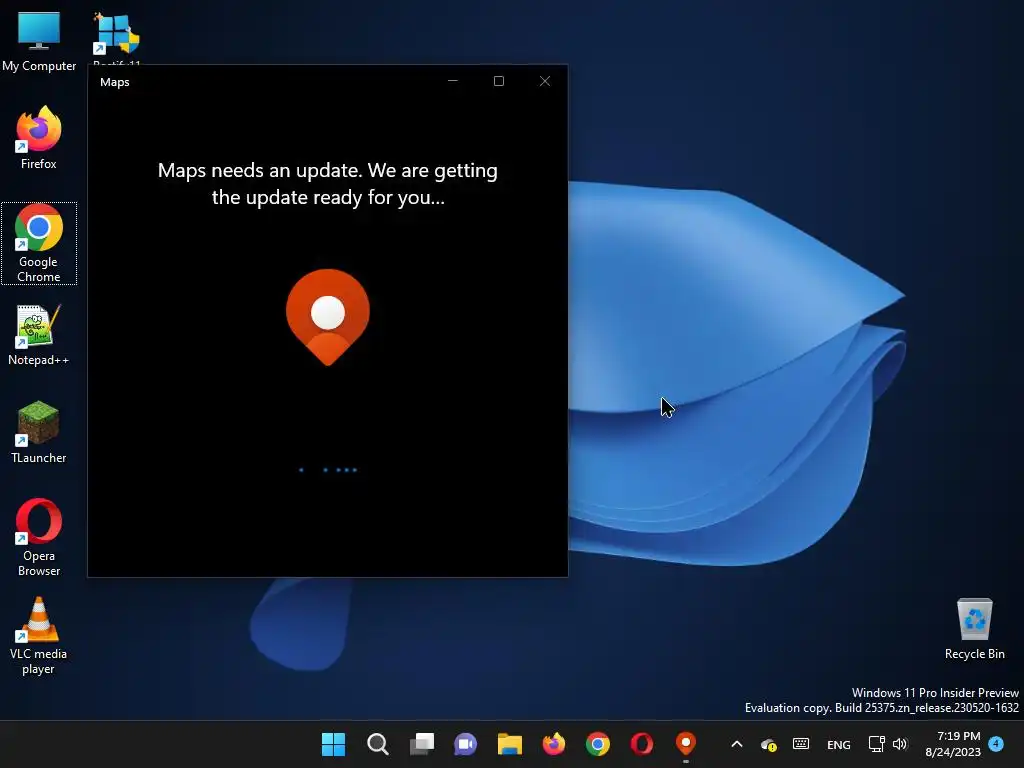Open Opera Browser desktop shortcut

tap(39, 537)
